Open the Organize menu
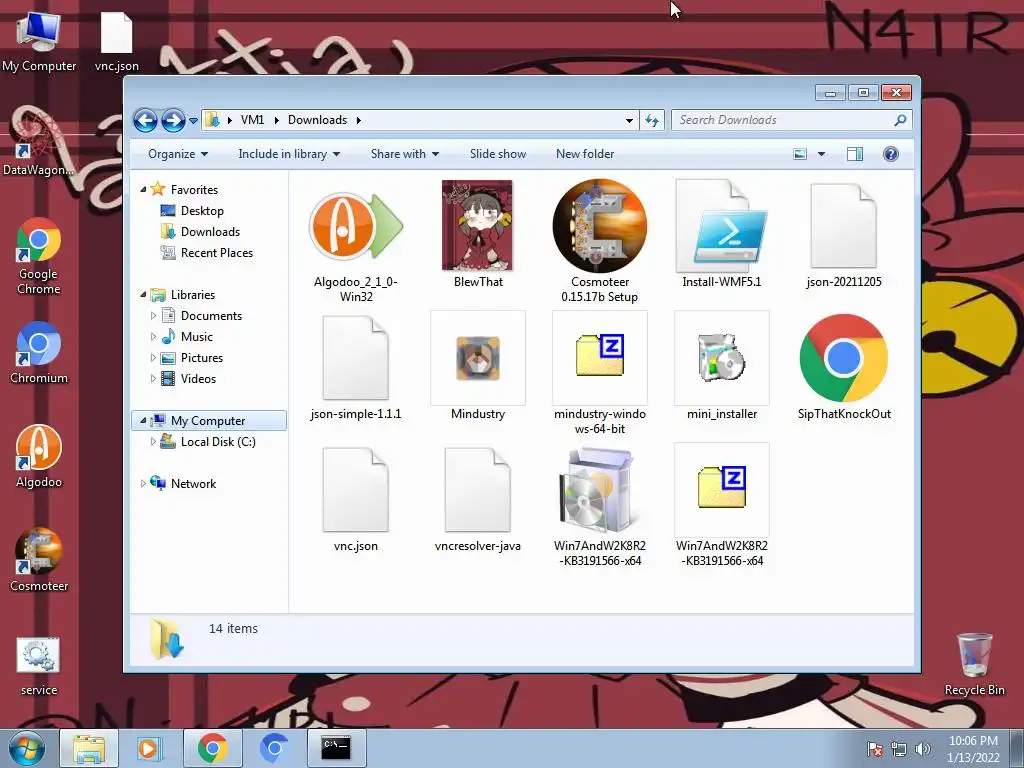 click(x=178, y=154)
